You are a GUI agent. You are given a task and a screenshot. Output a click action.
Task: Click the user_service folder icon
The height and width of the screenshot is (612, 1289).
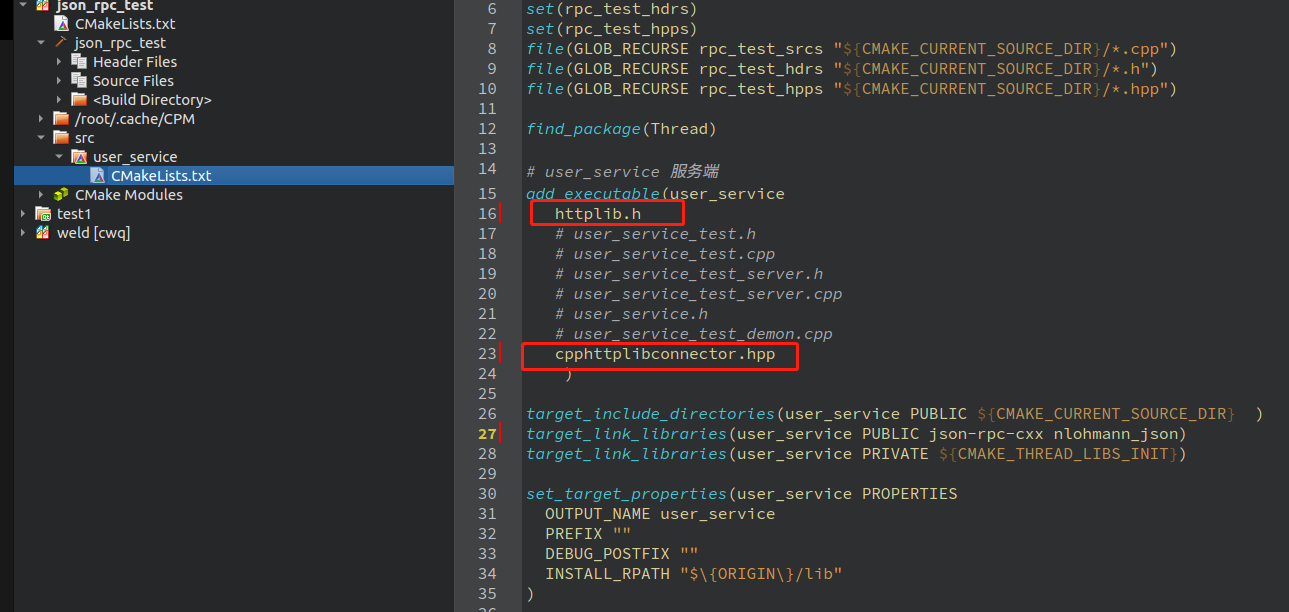click(79, 156)
